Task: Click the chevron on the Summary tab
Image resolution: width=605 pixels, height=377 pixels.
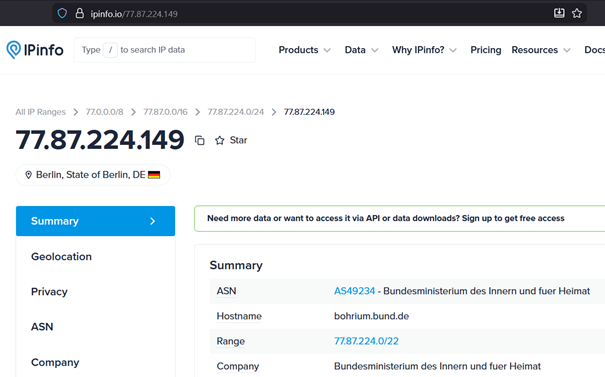Action: coord(152,221)
